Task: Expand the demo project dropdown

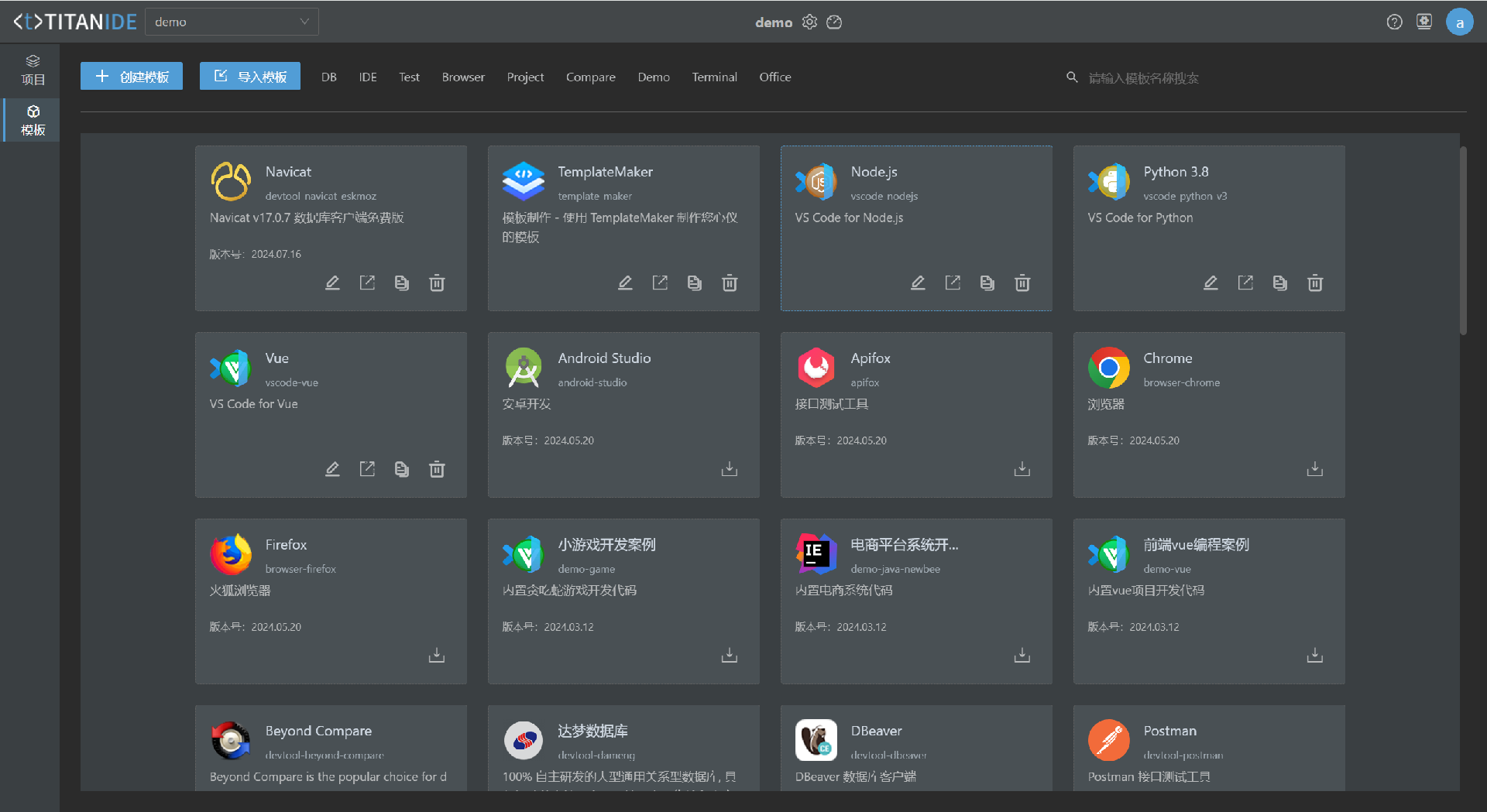Action: [x=232, y=22]
